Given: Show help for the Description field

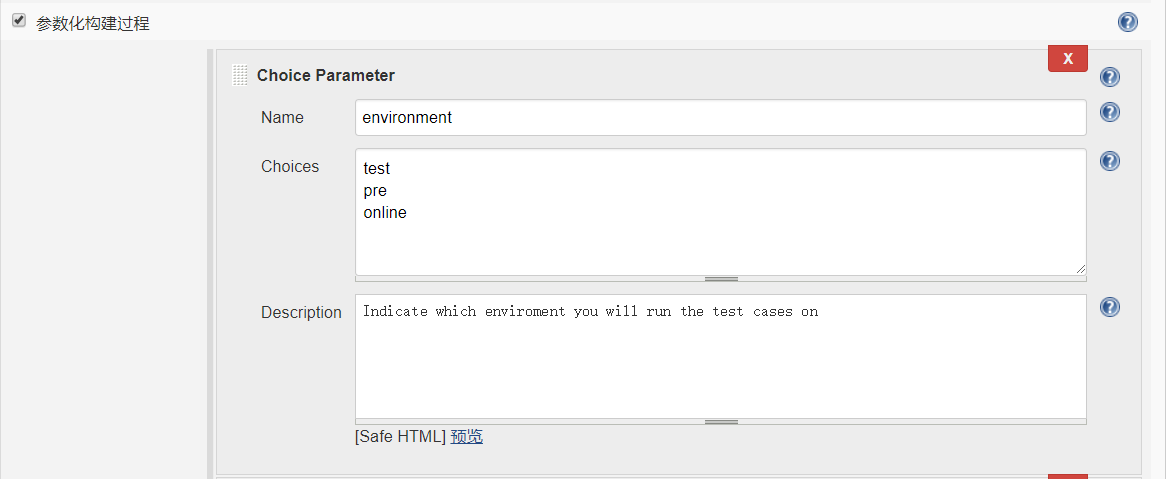Looking at the screenshot, I should coord(1110,307).
